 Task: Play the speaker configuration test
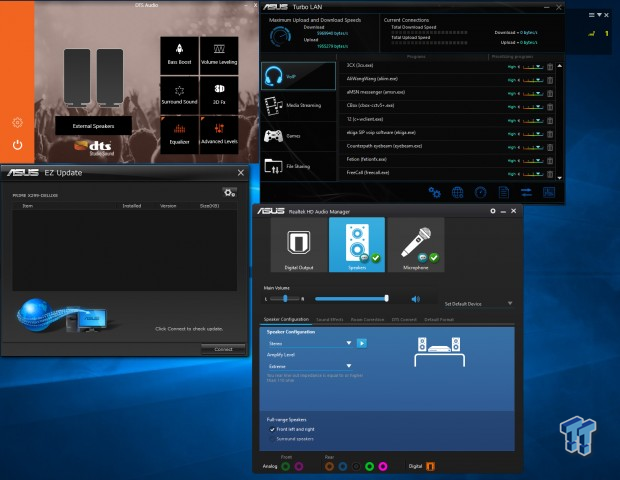[x=361, y=343]
